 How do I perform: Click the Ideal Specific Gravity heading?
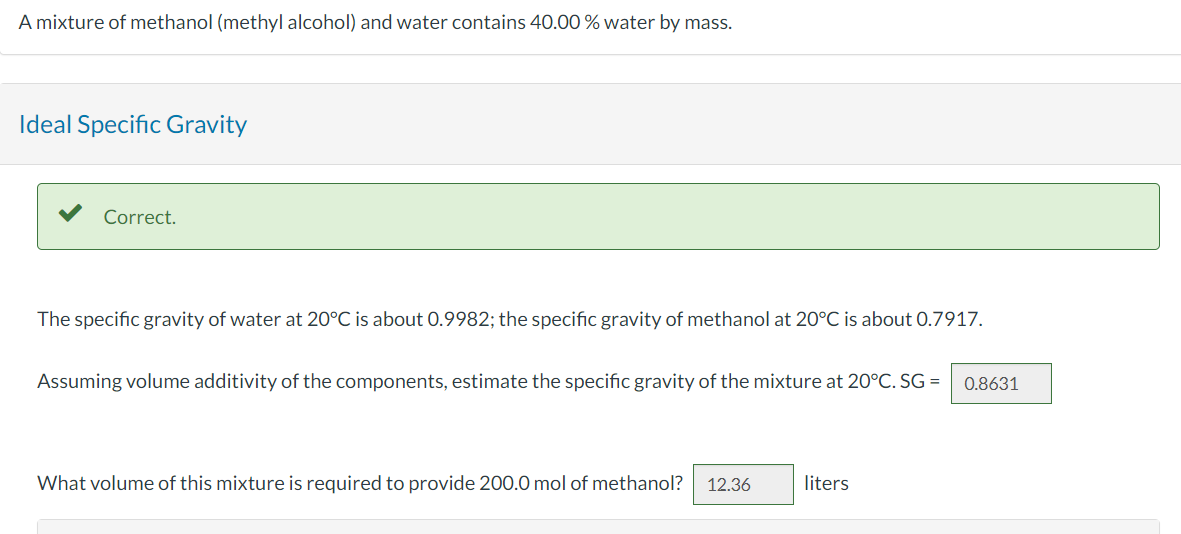point(132,125)
